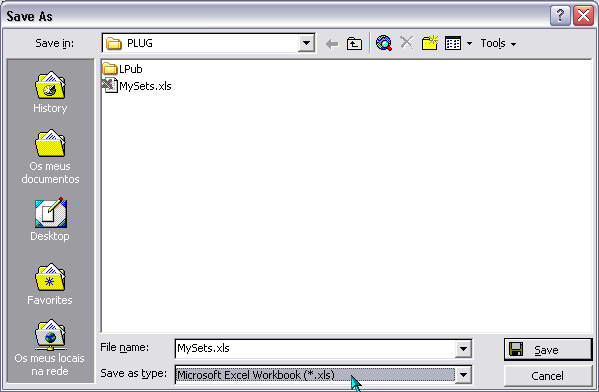The height and width of the screenshot is (392, 599).
Task: Go up one folder level
Action: pos(354,44)
